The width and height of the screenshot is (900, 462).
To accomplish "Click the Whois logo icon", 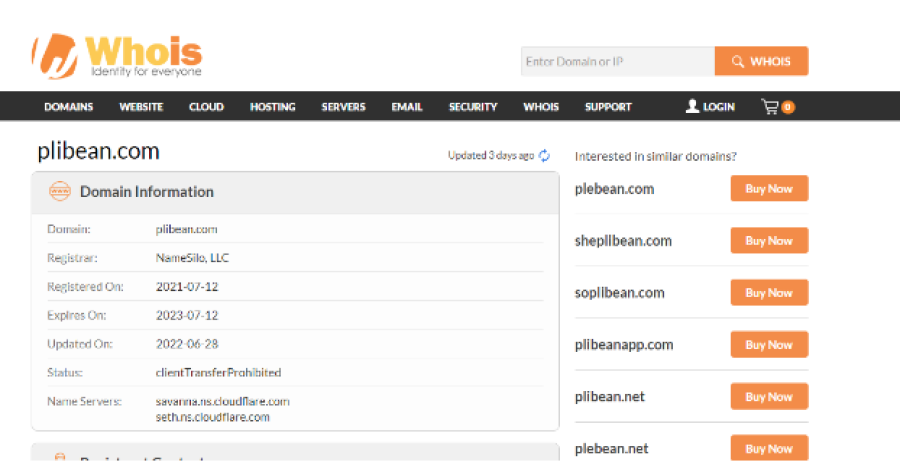I will tap(57, 57).
